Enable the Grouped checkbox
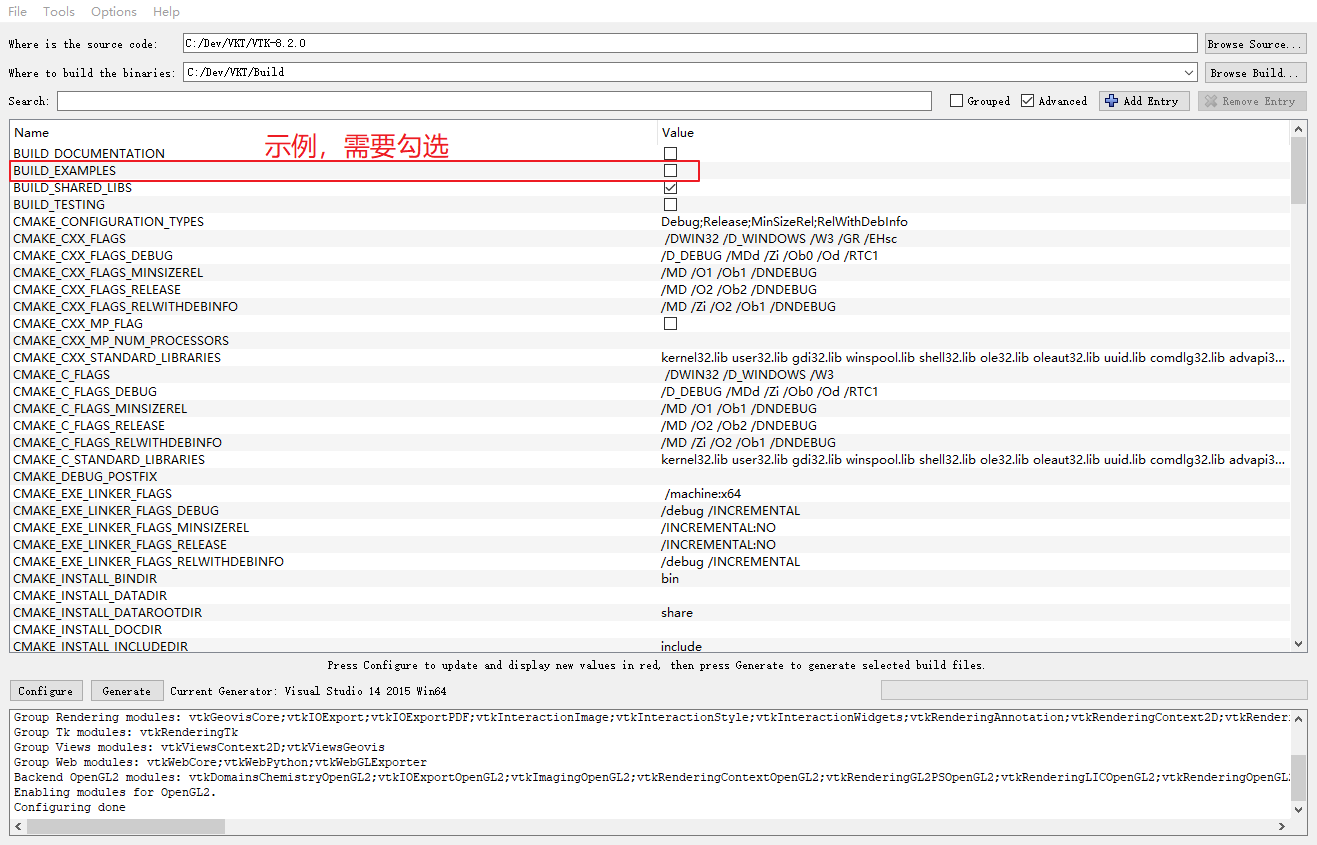Image resolution: width=1317 pixels, height=845 pixels. 956,101
